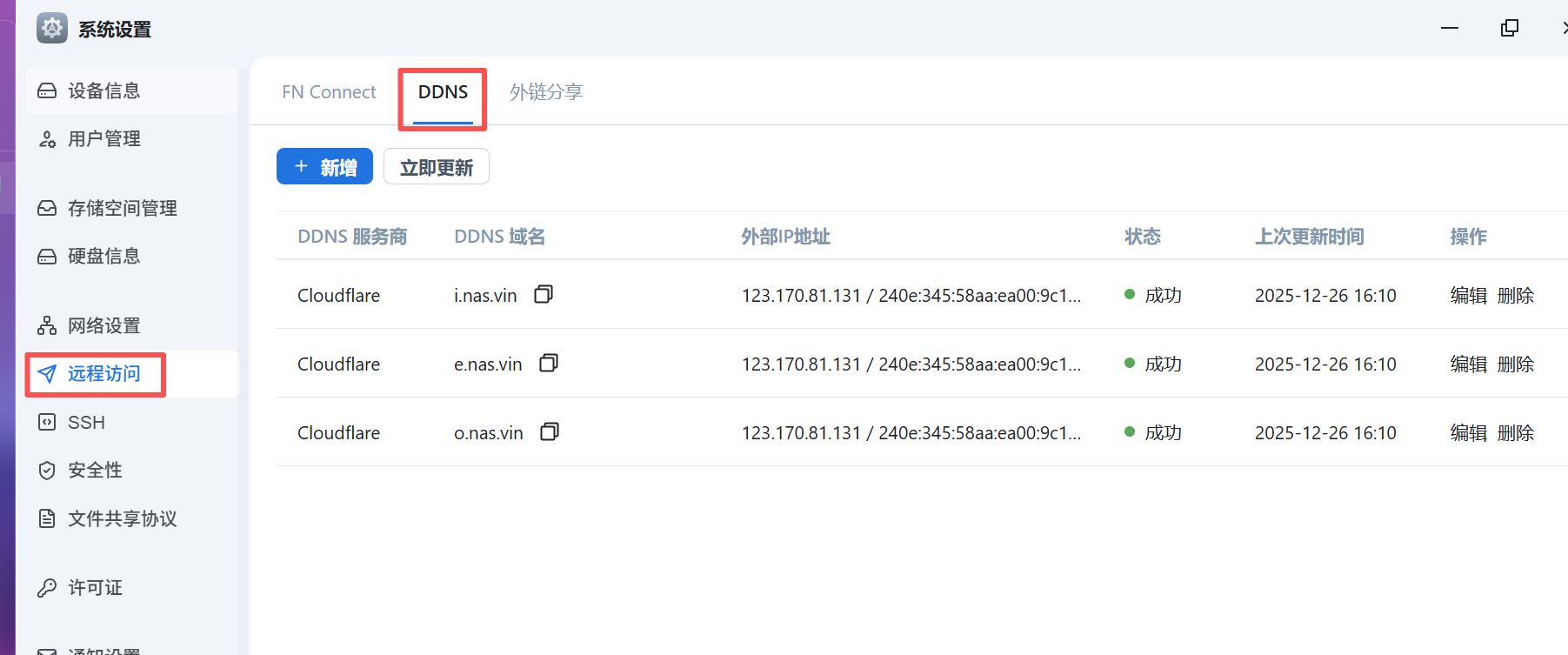Click the 上次更新时间 column header

1310,237
